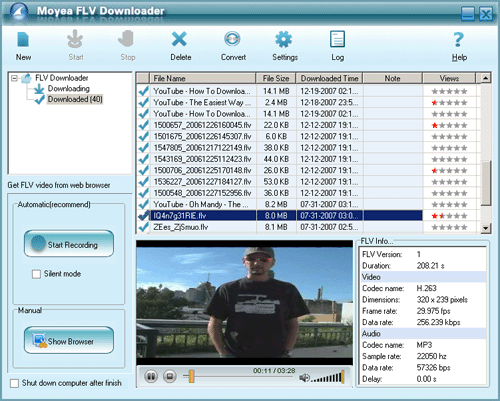The width and height of the screenshot is (500, 401).
Task: Collapse the FLV Downloader tree node
Action: tap(14, 78)
